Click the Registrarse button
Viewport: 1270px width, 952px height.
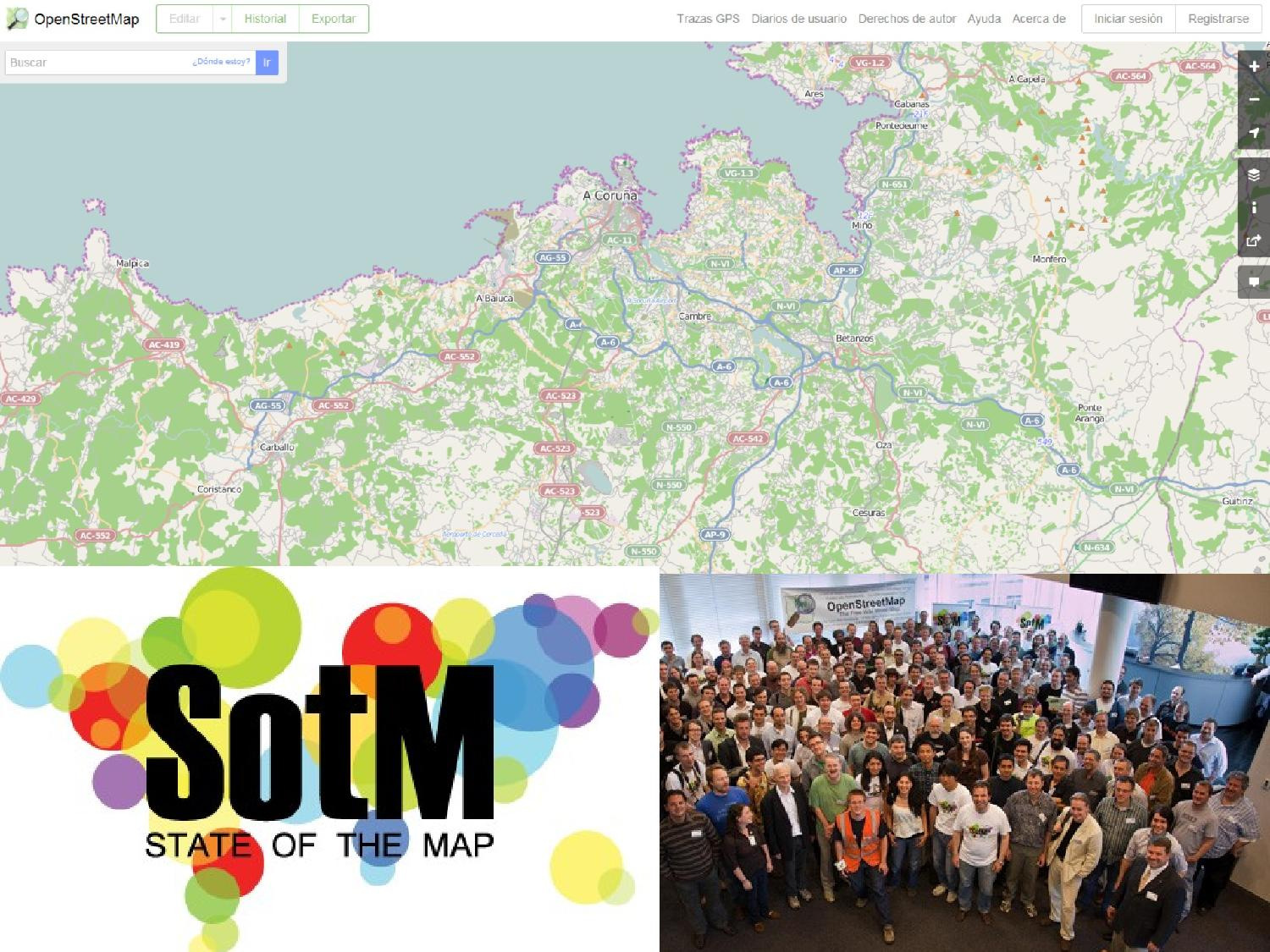[x=1218, y=19]
